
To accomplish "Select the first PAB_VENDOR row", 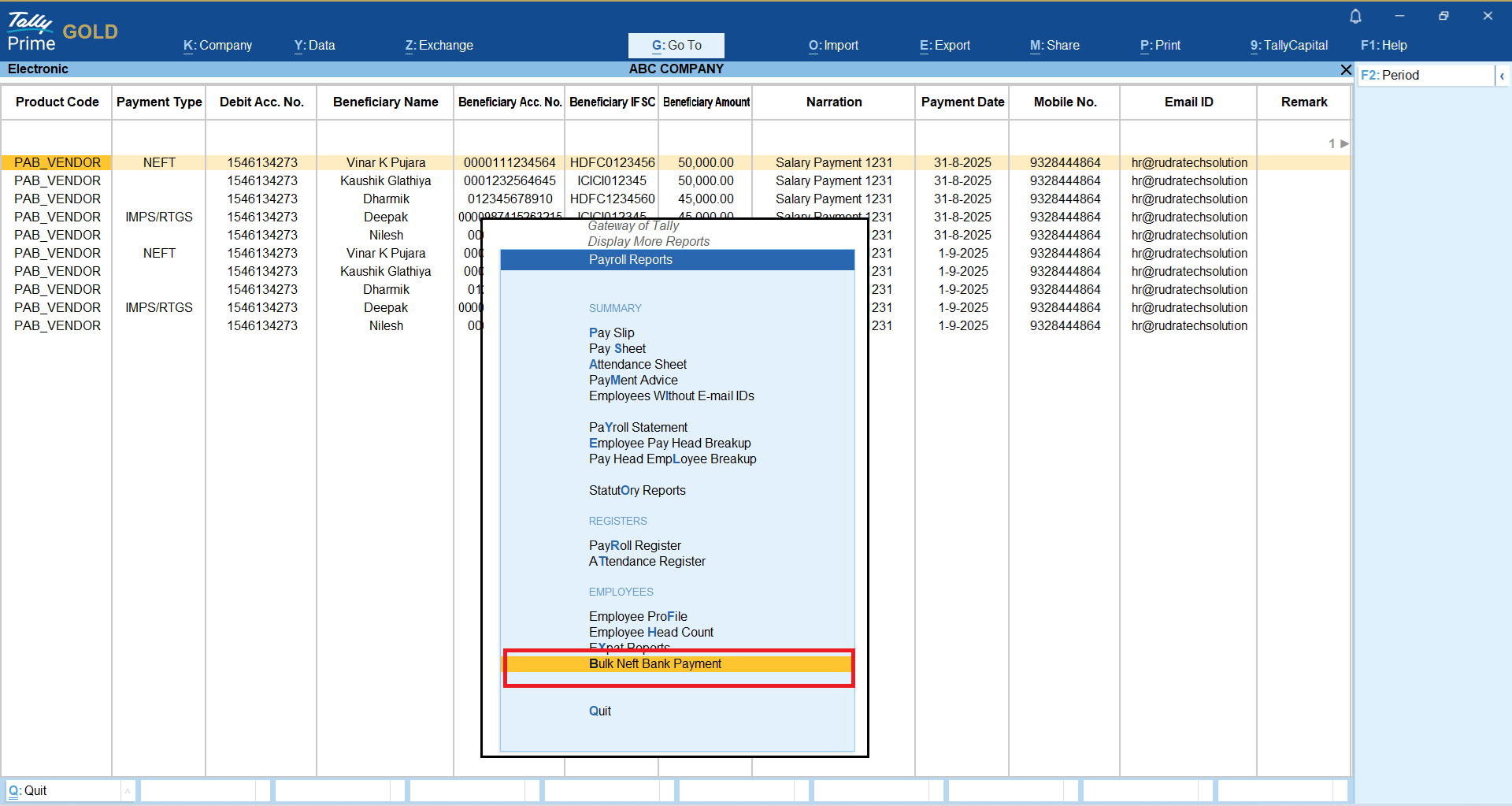I will [x=57, y=163].
